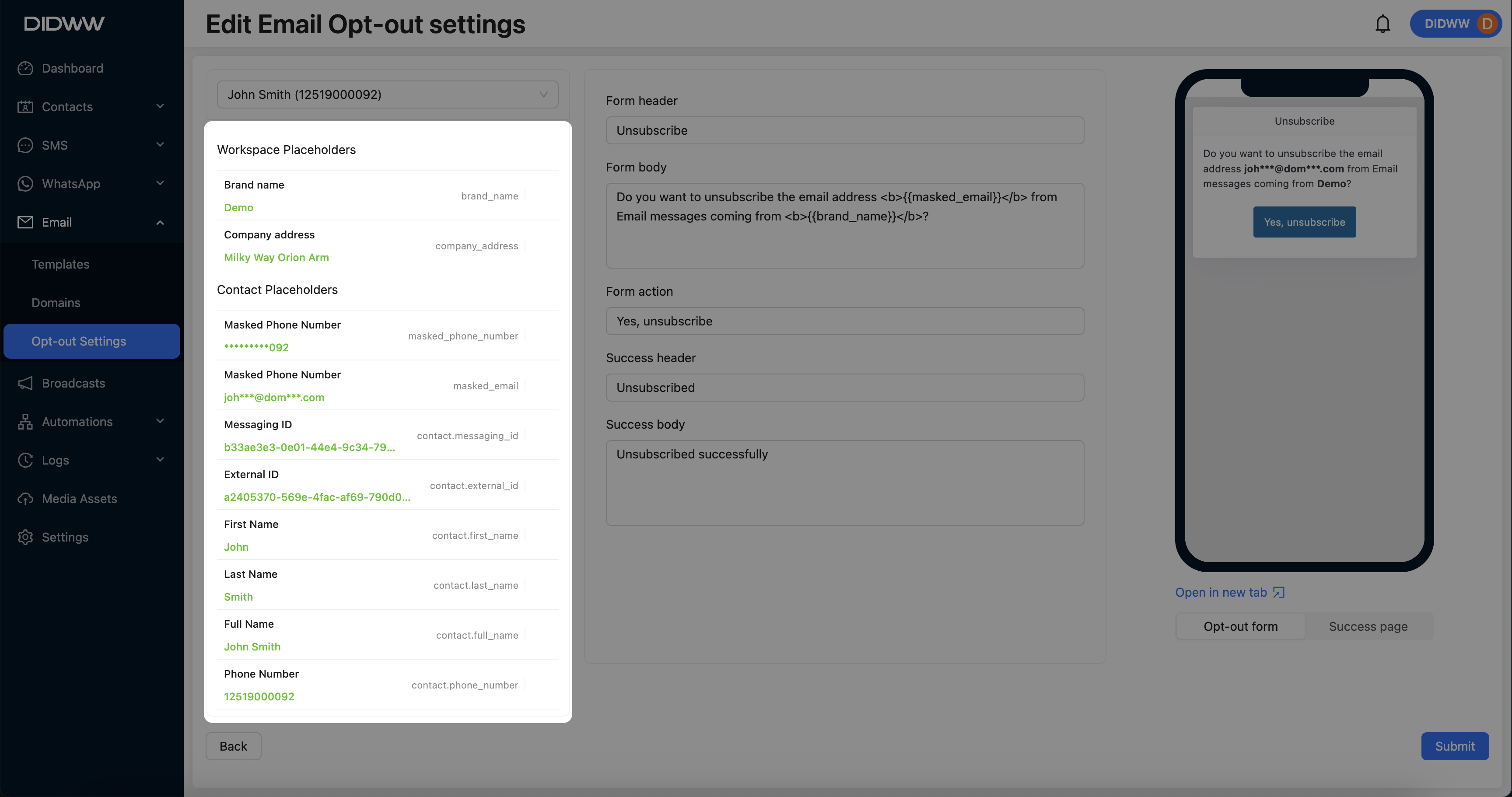Click the Submit button

[x=1455, y=746]
